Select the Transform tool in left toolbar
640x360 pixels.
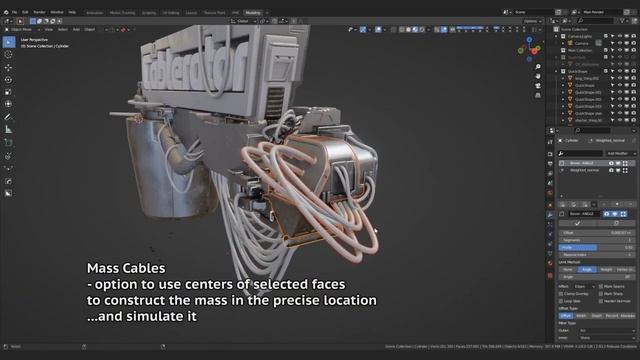[x=9, y=104]
